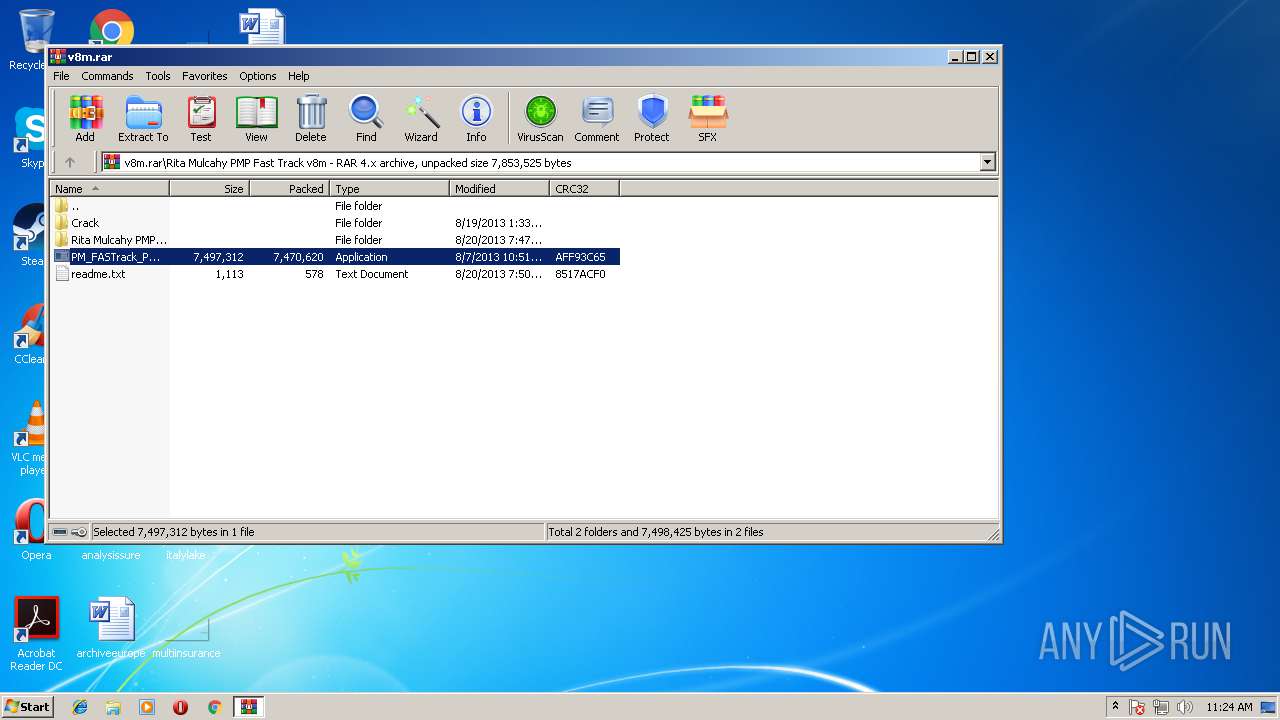The width and height of the screenshot is (1280, 720).
Task: Show hidden tray icons arrow
Action: point(1115,706)
